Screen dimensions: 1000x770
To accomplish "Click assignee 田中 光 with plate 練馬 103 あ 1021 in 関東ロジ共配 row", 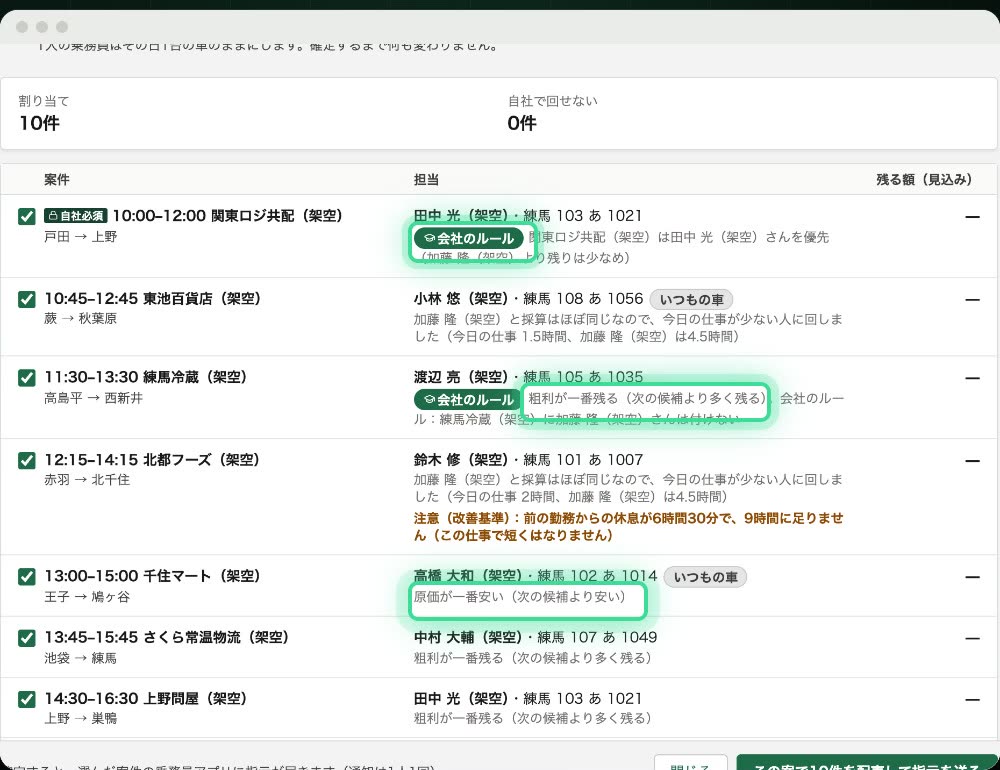I will [527, 216].
